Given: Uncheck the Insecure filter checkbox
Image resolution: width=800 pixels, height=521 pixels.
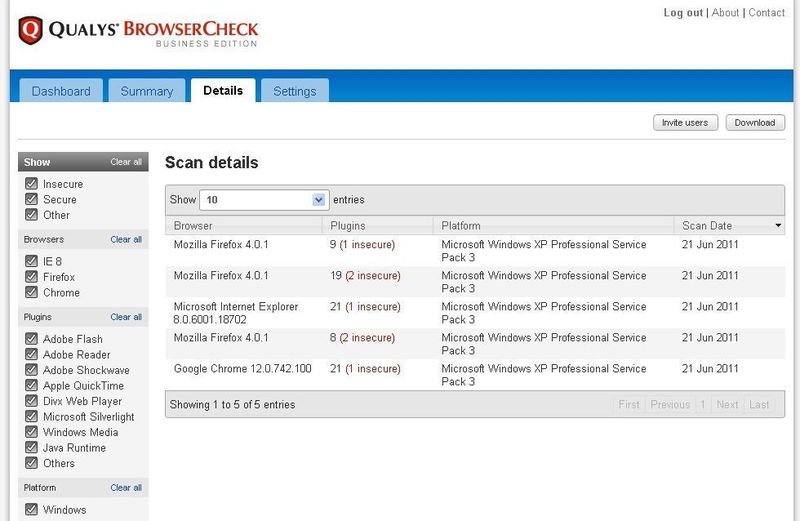Looking at the screenshot, I should (x=31, y=183).
